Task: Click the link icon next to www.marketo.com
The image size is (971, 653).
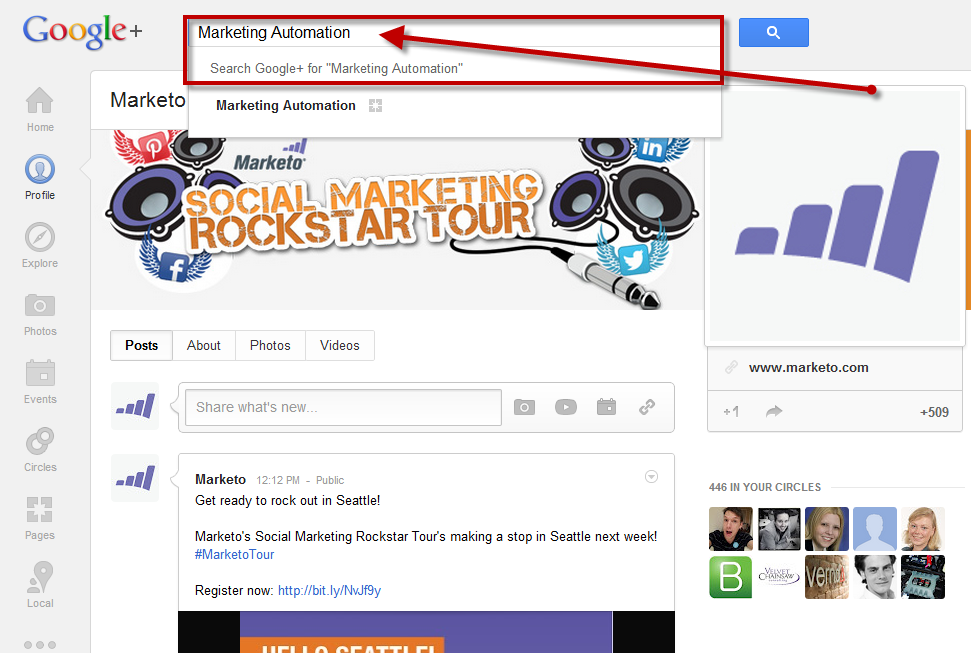Action: coord(731,367)
